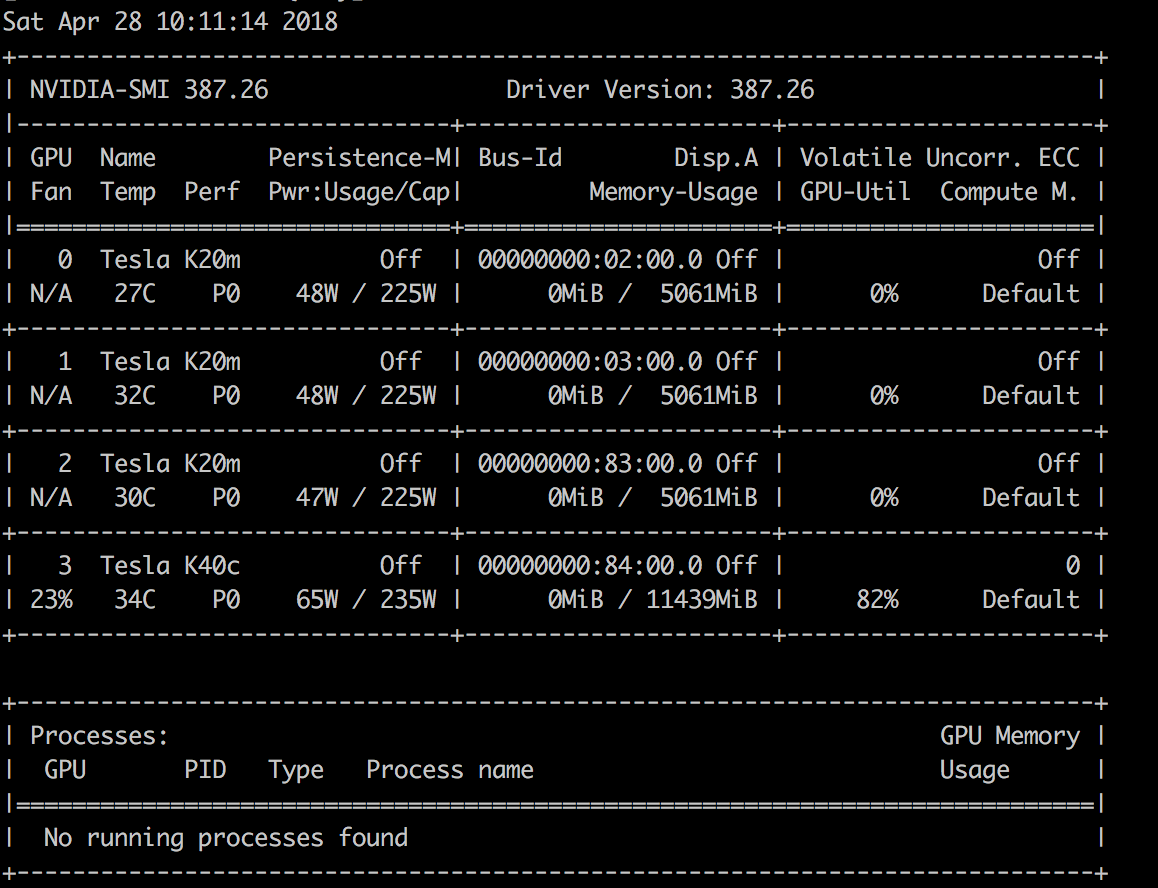Select GPU 0 Tesla K20m name
1158x888 pixels.
click(171, 259)
